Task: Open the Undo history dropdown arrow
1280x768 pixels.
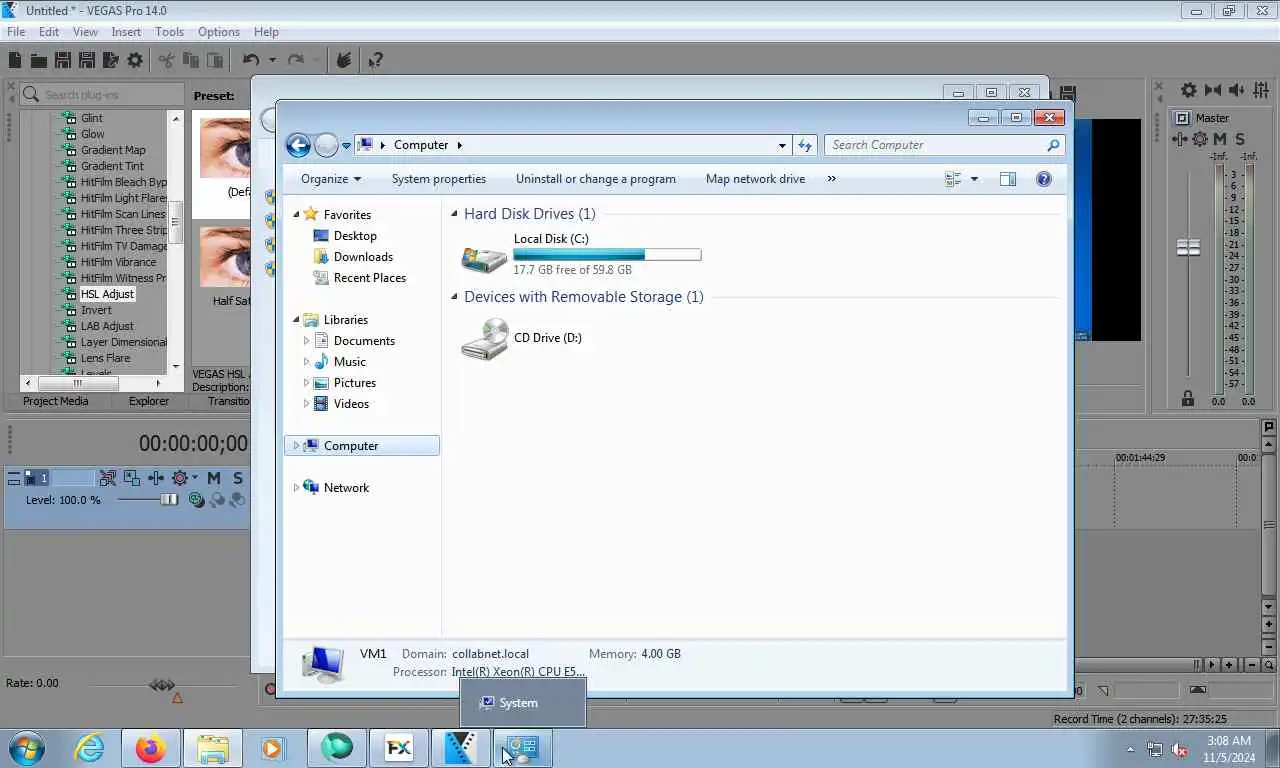Action: click(x=272, y=60)
